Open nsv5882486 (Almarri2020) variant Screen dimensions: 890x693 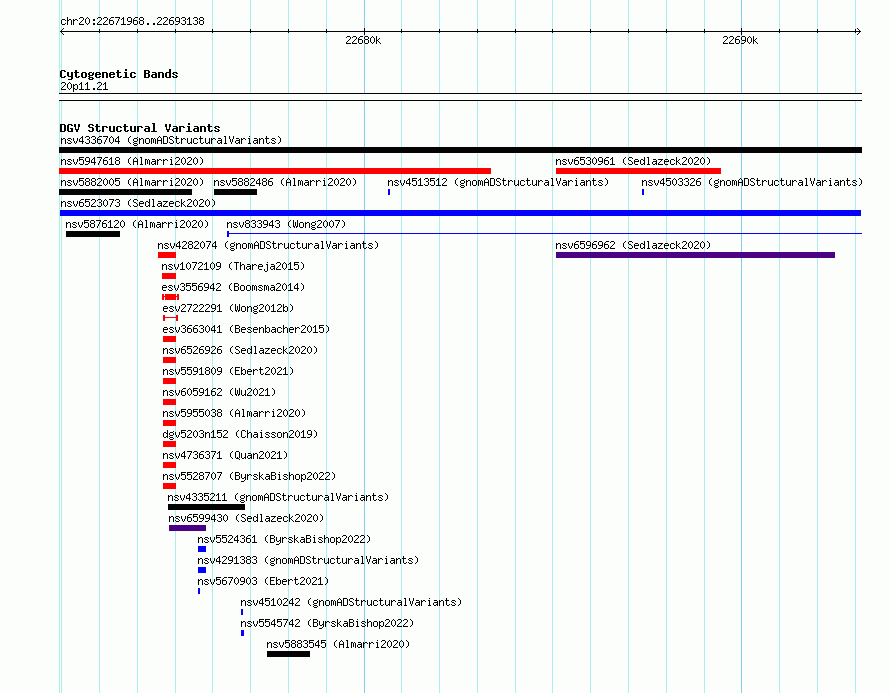pos(285,182)
